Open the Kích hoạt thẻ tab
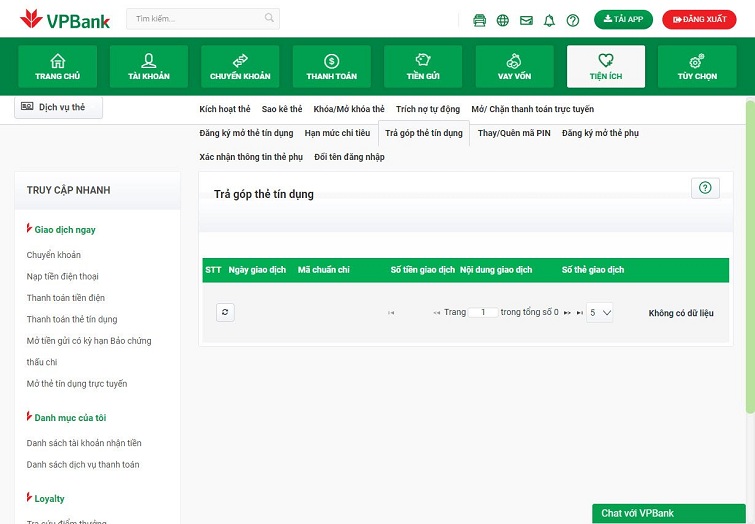 tap(225, 109)
